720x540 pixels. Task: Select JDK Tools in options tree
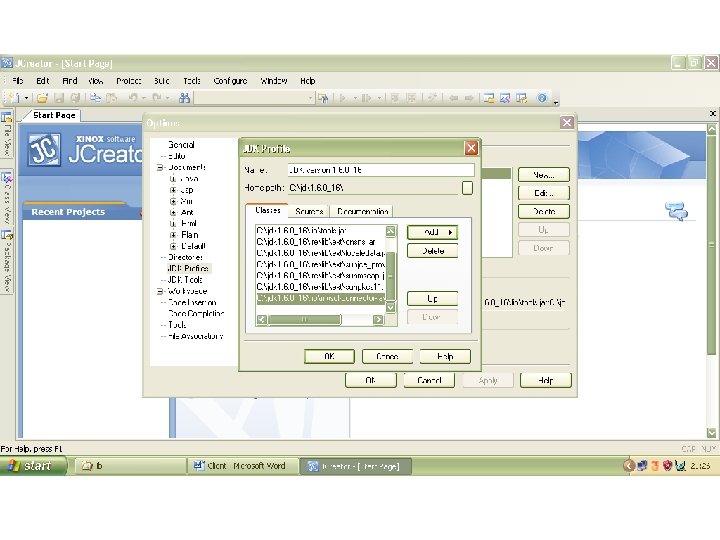point(185,280)
